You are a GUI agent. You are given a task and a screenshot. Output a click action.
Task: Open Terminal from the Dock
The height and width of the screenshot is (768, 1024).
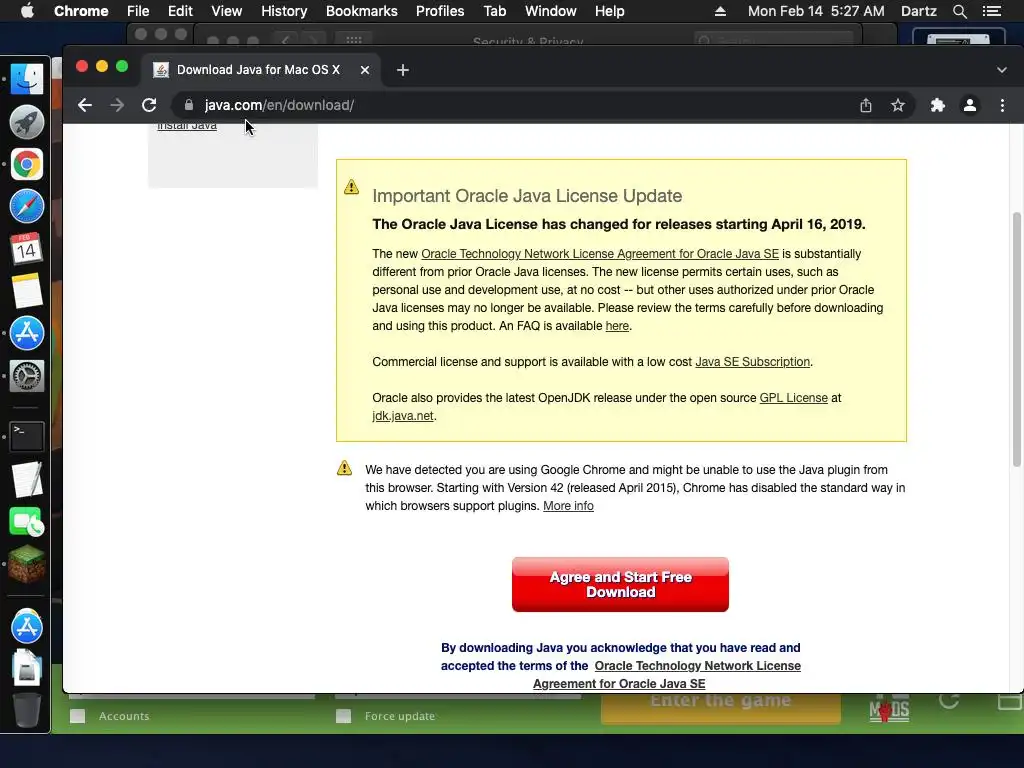click(27, 436)
